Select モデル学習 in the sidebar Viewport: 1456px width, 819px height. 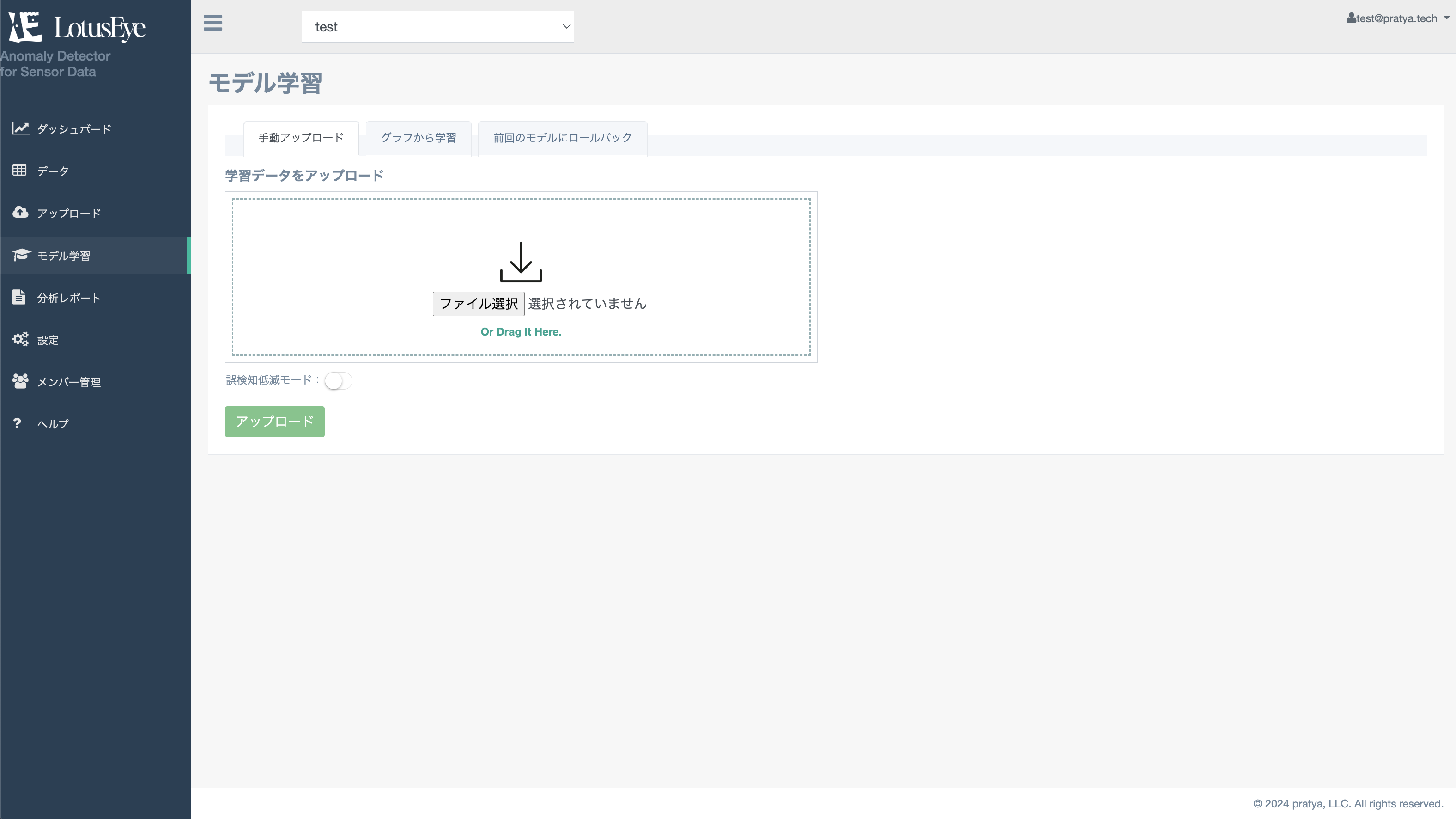pos(96,256)
